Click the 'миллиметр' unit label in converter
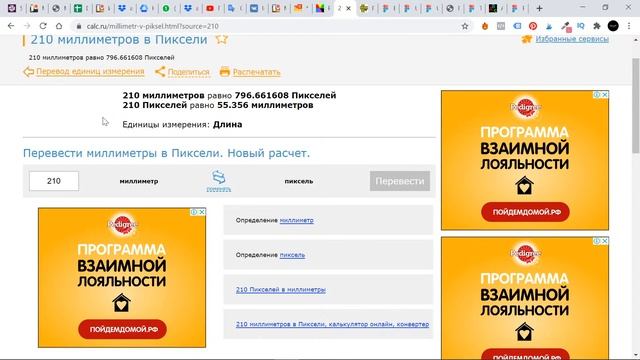This screenshot has height=360, width=640. pos(139,181)
